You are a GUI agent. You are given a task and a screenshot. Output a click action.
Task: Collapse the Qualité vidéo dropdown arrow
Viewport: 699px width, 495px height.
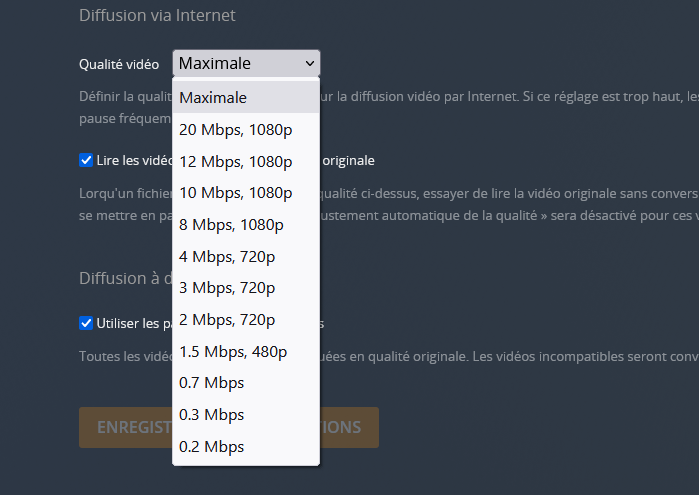click(x=310, y=63)
